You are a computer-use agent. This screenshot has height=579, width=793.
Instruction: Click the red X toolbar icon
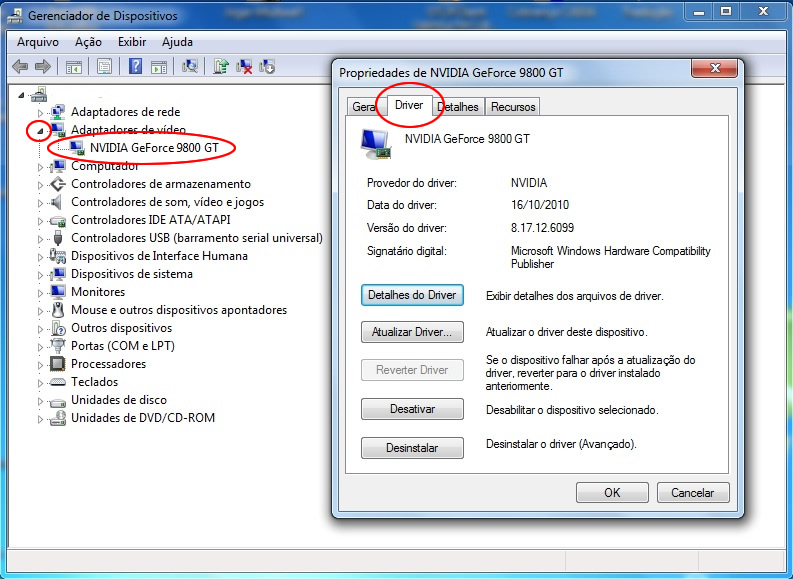pyautogui.click(x=244, y=67)
